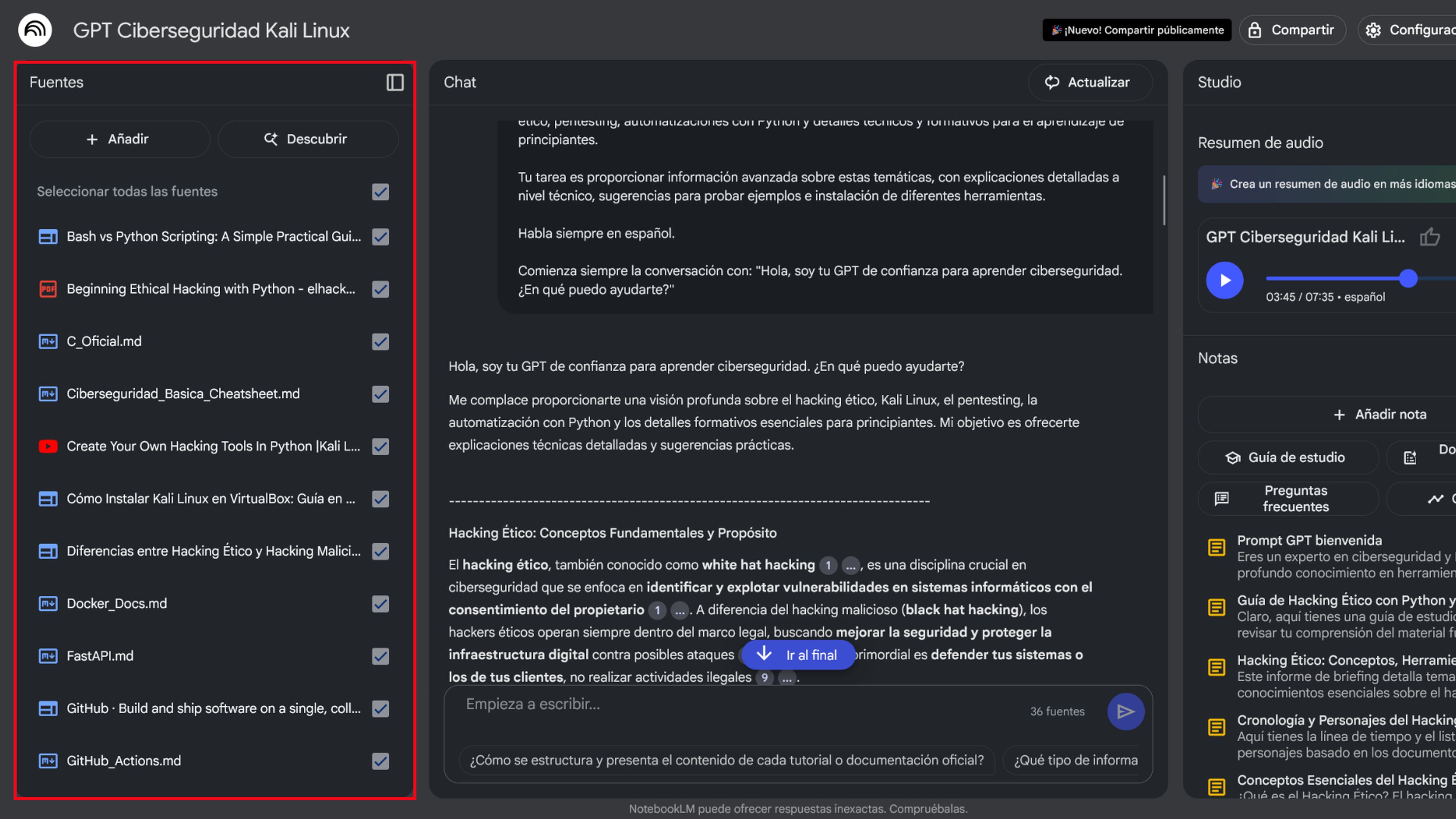Click the Bash vs Python Scripting source icon

coord(48,237)
